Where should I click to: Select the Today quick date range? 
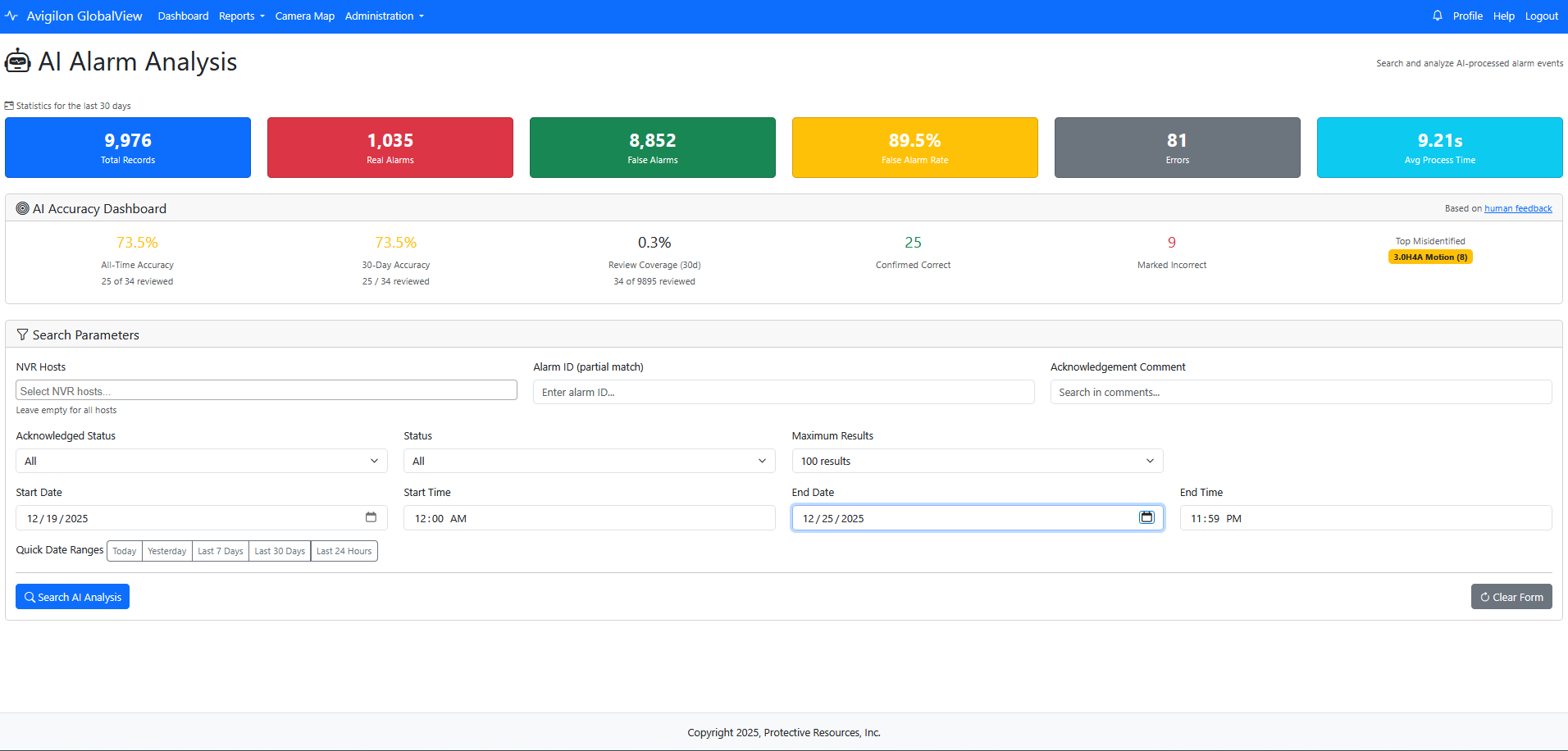click(125, 551)
